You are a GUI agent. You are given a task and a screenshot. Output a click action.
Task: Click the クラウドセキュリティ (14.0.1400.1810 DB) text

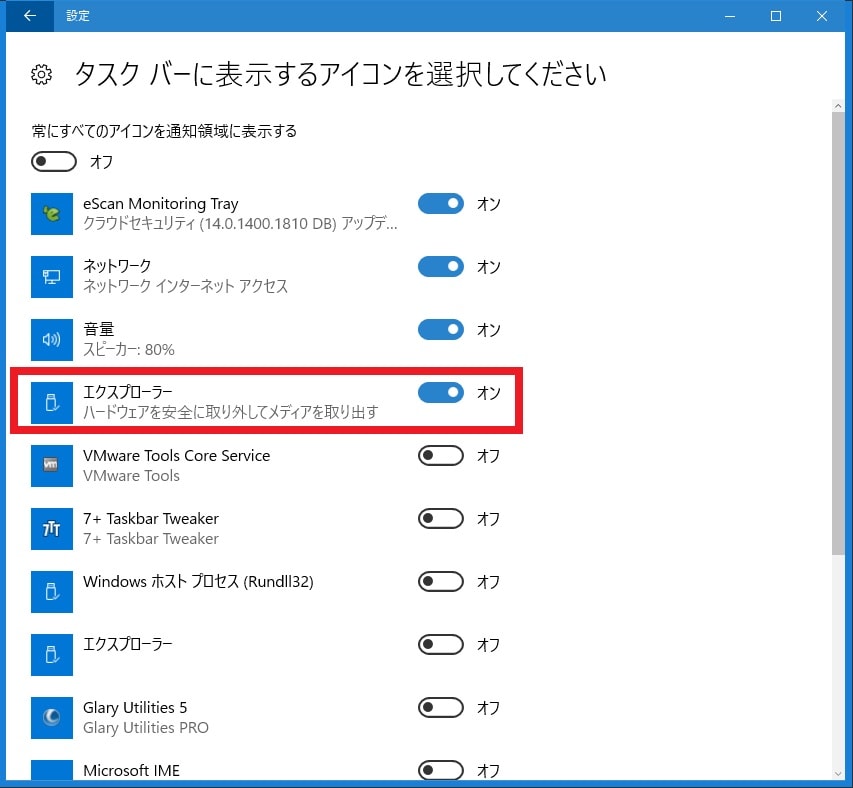click(x=209, y=223)
